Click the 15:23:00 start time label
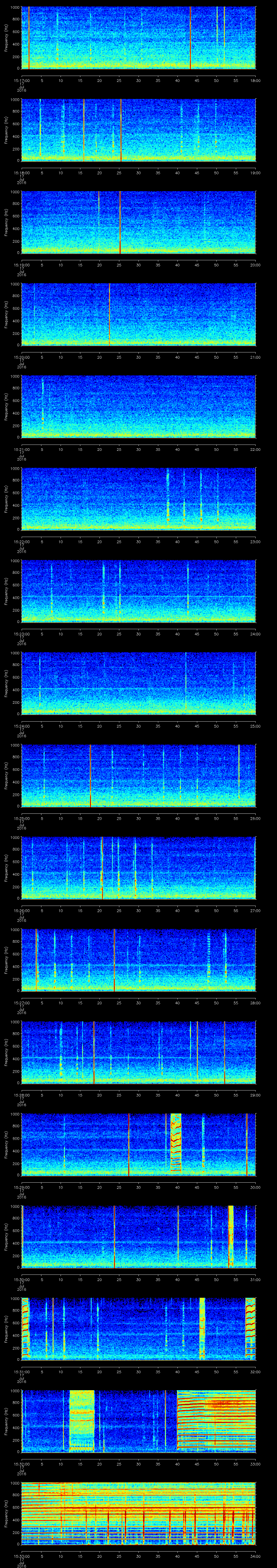The height and width of the screenshot is (1568, 277). 21,634
